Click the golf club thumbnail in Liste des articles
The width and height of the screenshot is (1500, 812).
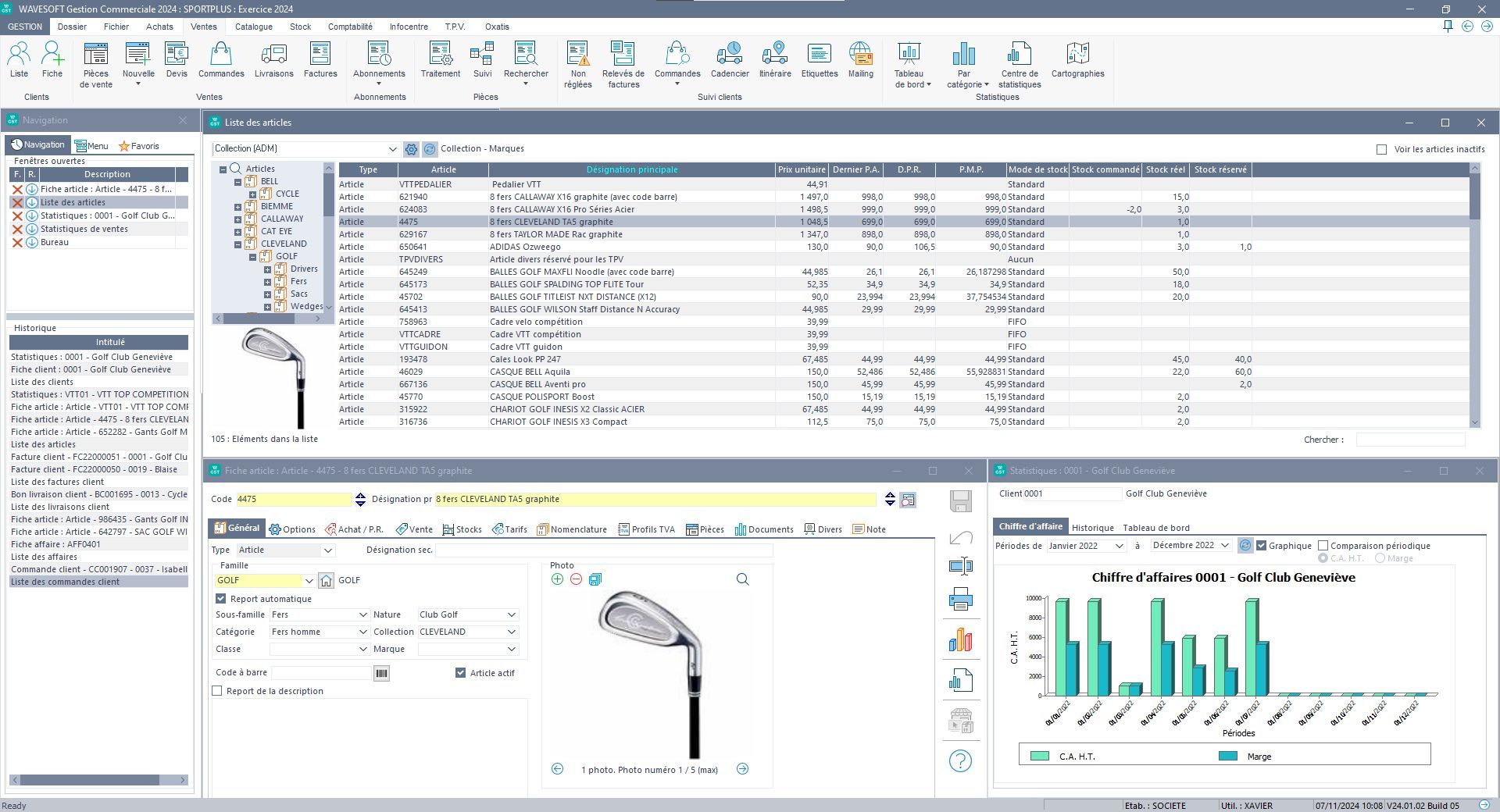pyautogui.click(x=273, y=377)
